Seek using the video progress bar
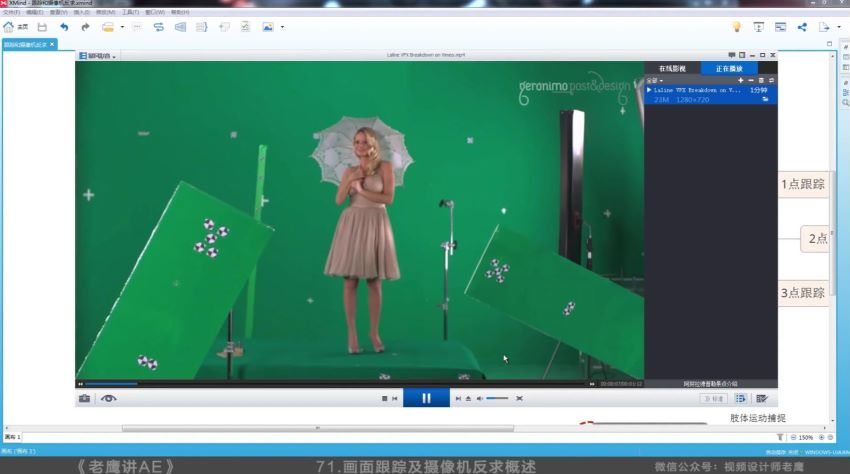Viewport: 850px width, 474px height. (x=336, y=383)
